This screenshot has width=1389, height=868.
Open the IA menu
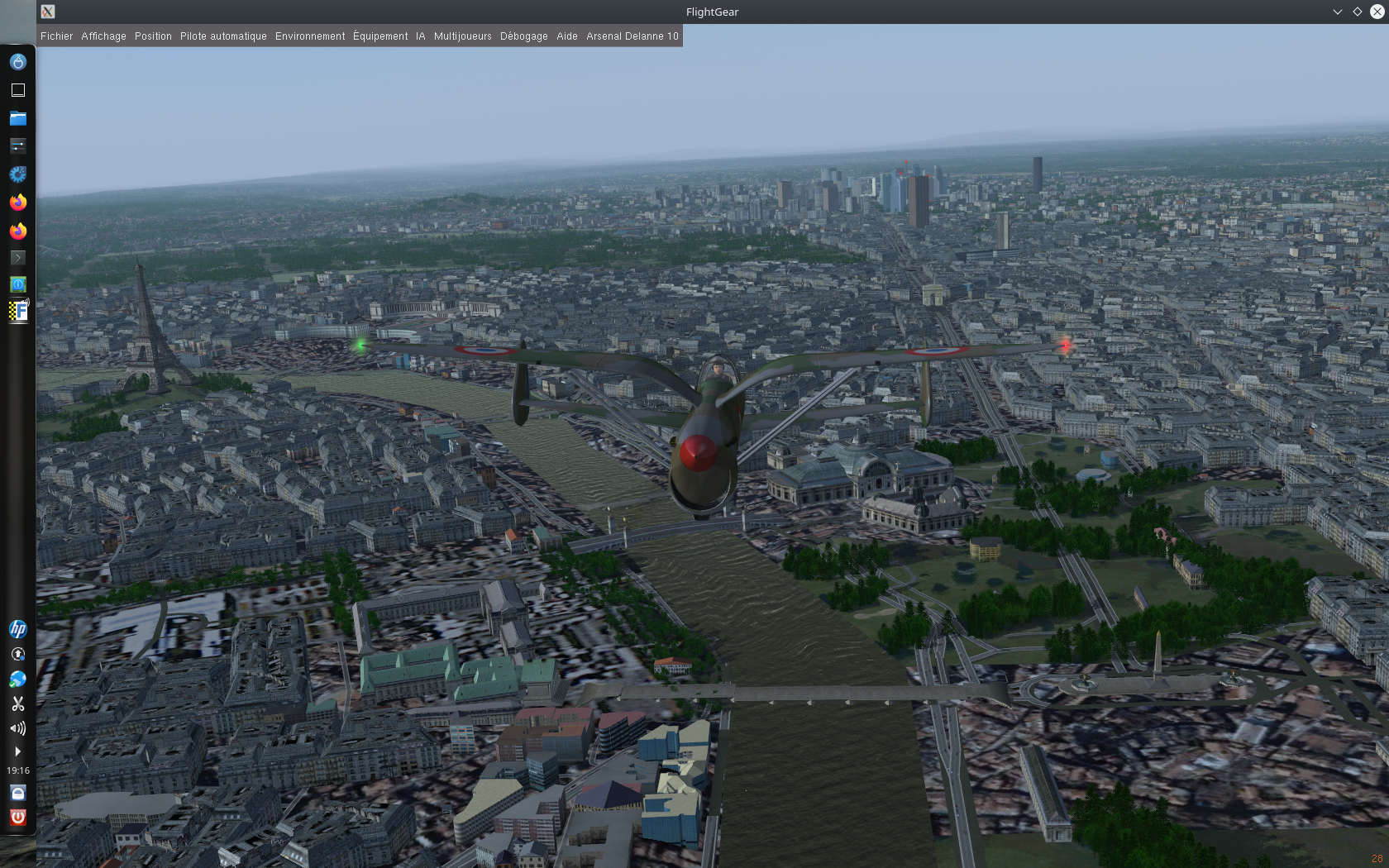pos(421,36)
